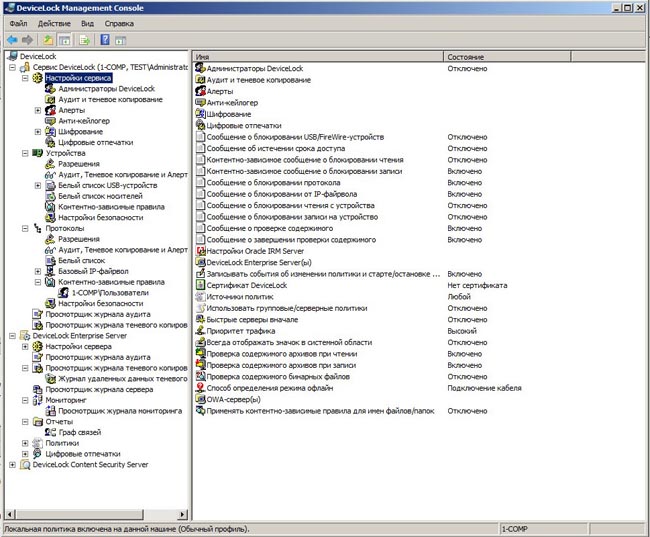The image size is (650, 537).
Task: Click the Back arrow toolbar icon
Action: coord(11,39)
